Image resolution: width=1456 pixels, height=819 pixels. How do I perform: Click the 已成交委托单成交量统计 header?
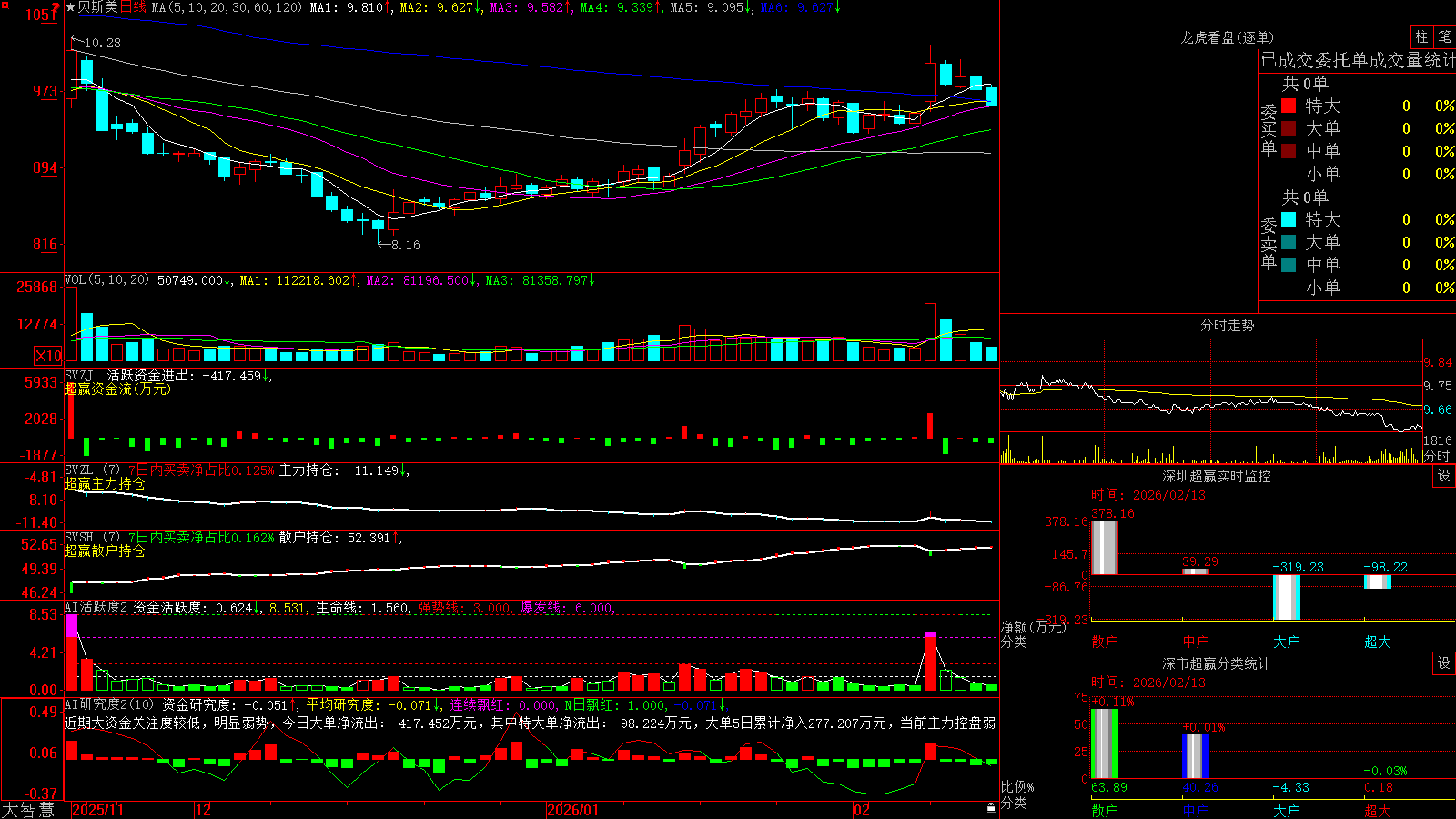coord(1358,60)
